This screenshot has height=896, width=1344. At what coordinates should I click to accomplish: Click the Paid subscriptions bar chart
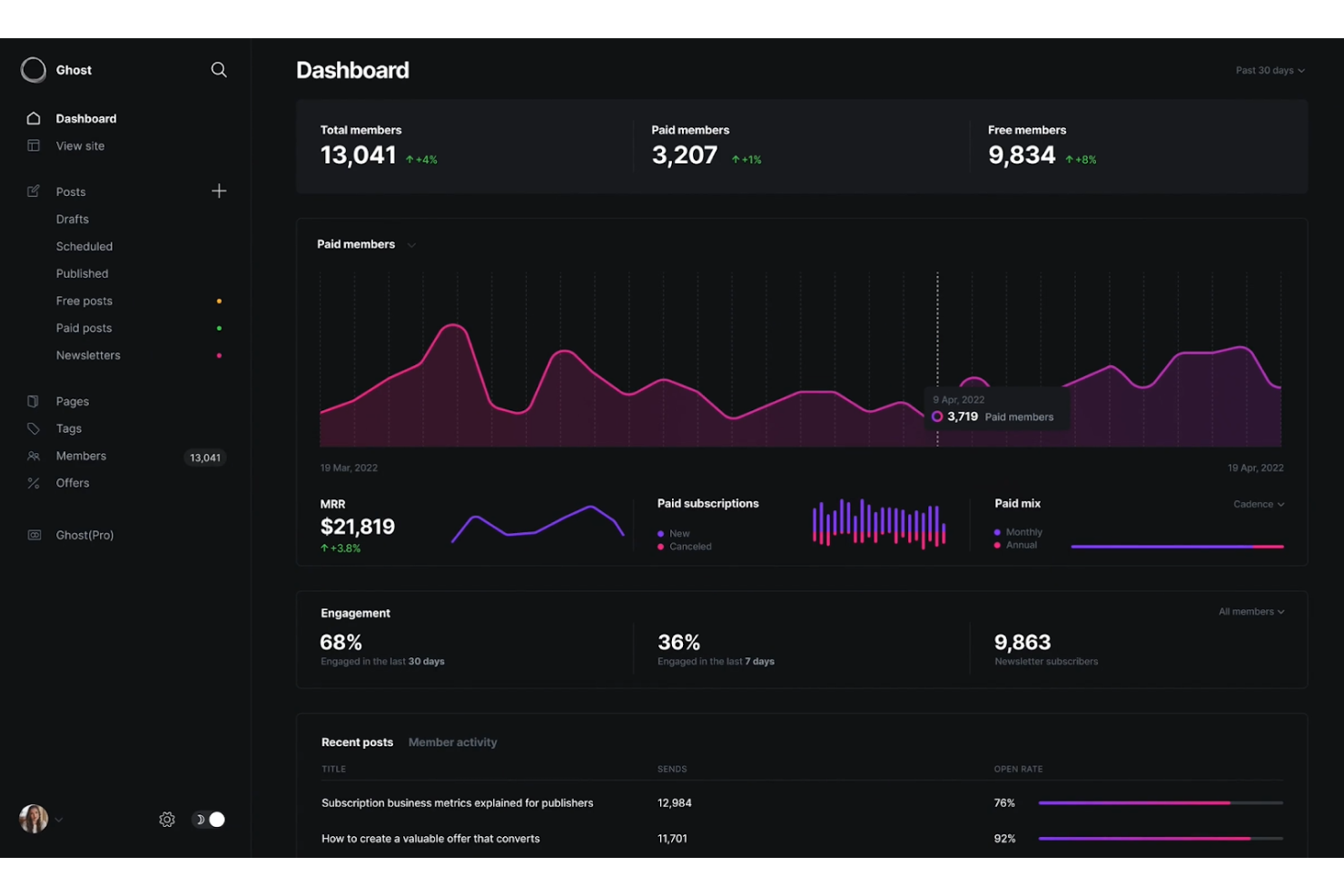879,523
